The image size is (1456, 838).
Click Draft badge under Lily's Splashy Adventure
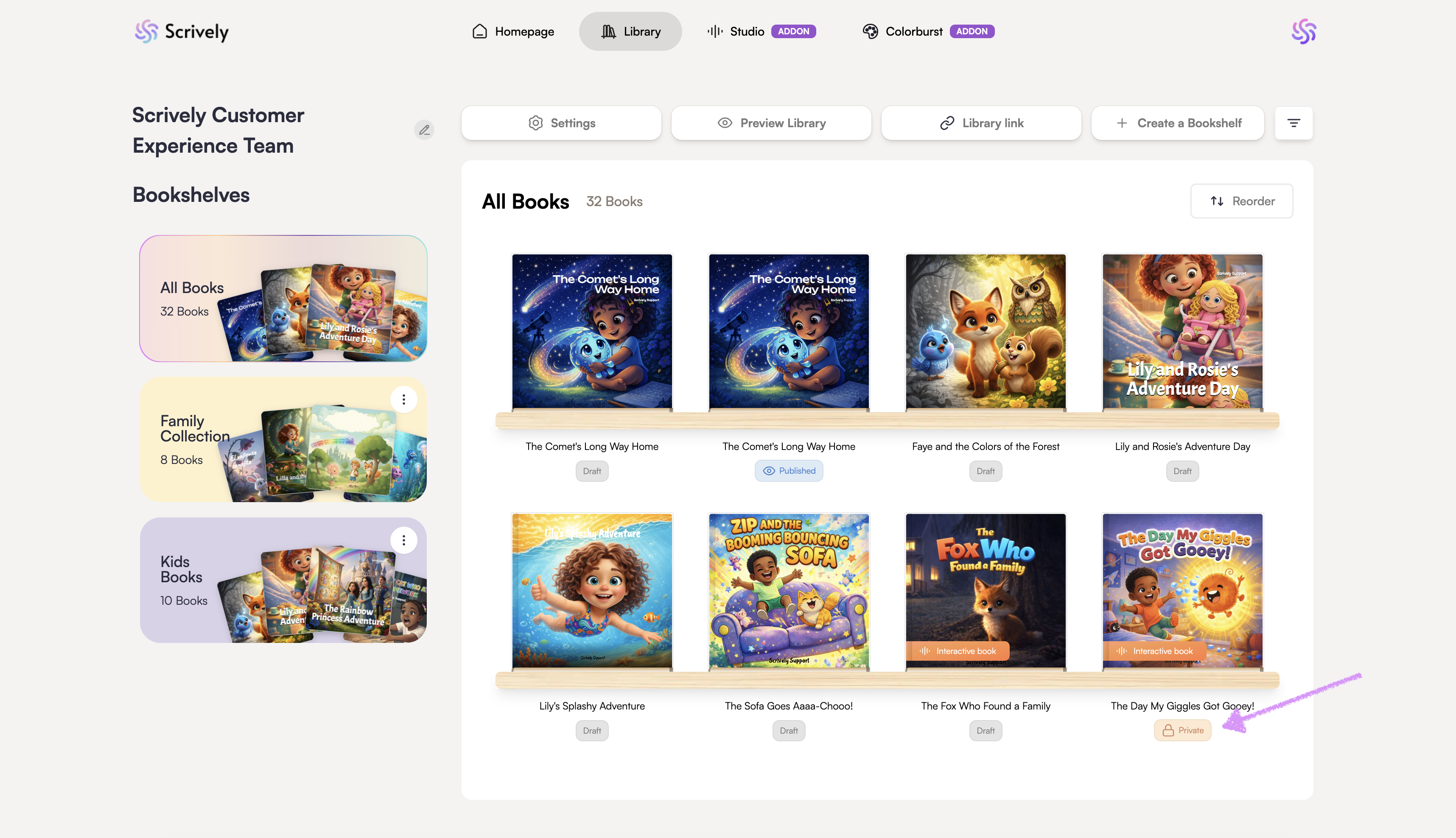592,731
